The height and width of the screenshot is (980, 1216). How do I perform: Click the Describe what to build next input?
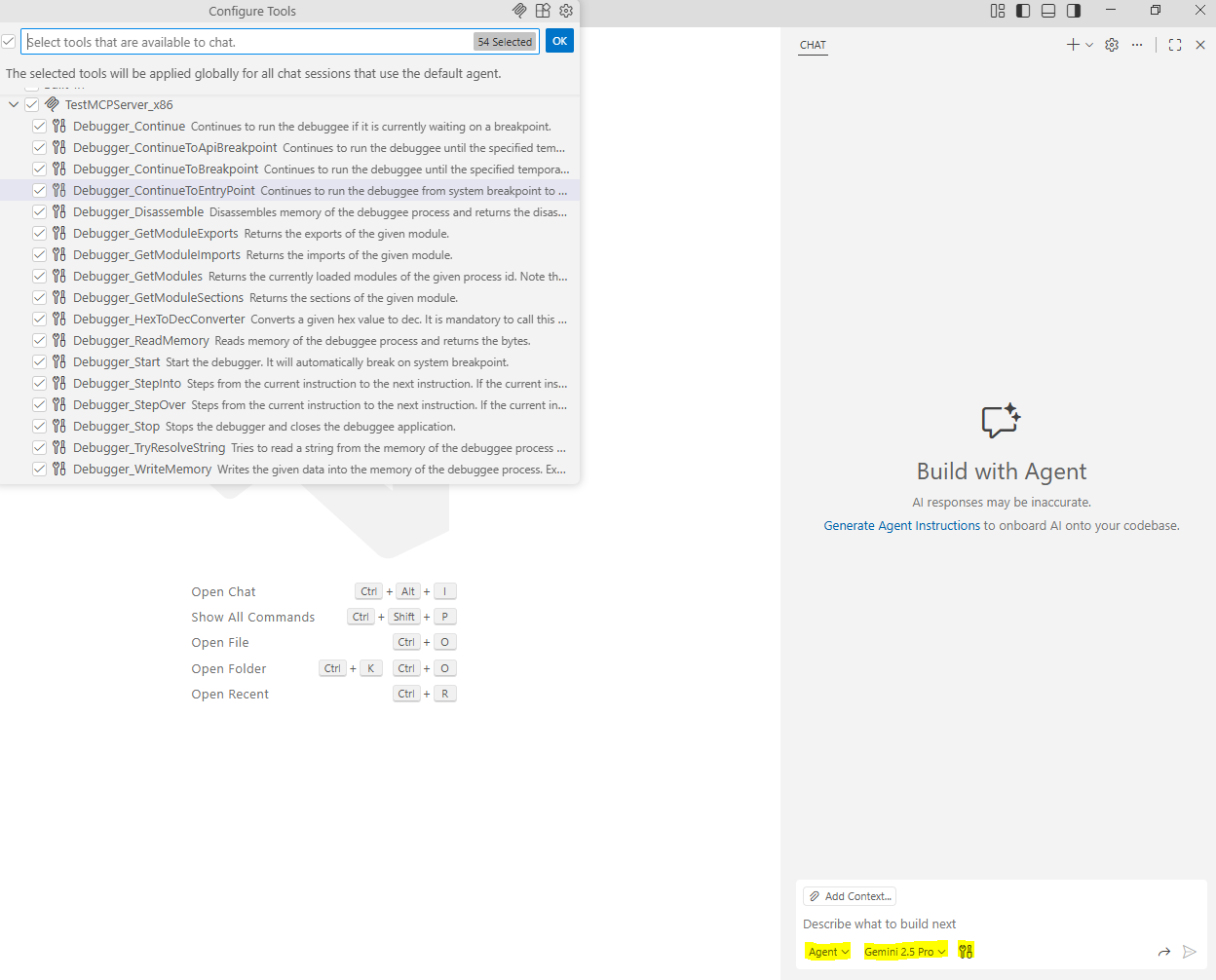click(1001, 923)
